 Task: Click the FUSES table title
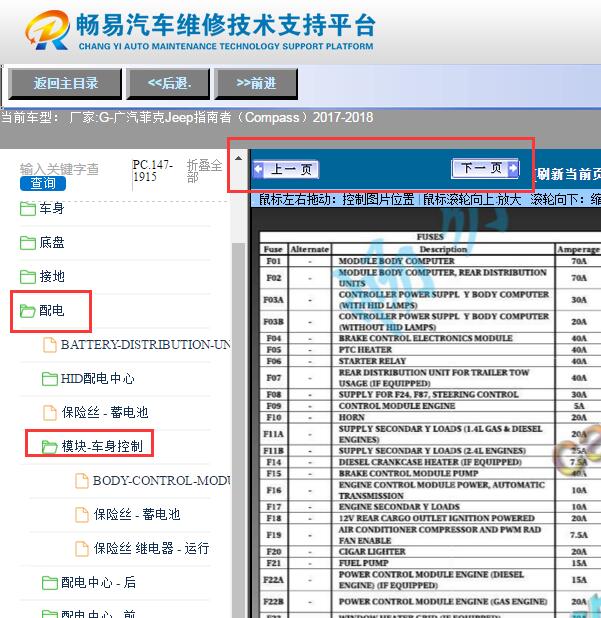(430, 237)
